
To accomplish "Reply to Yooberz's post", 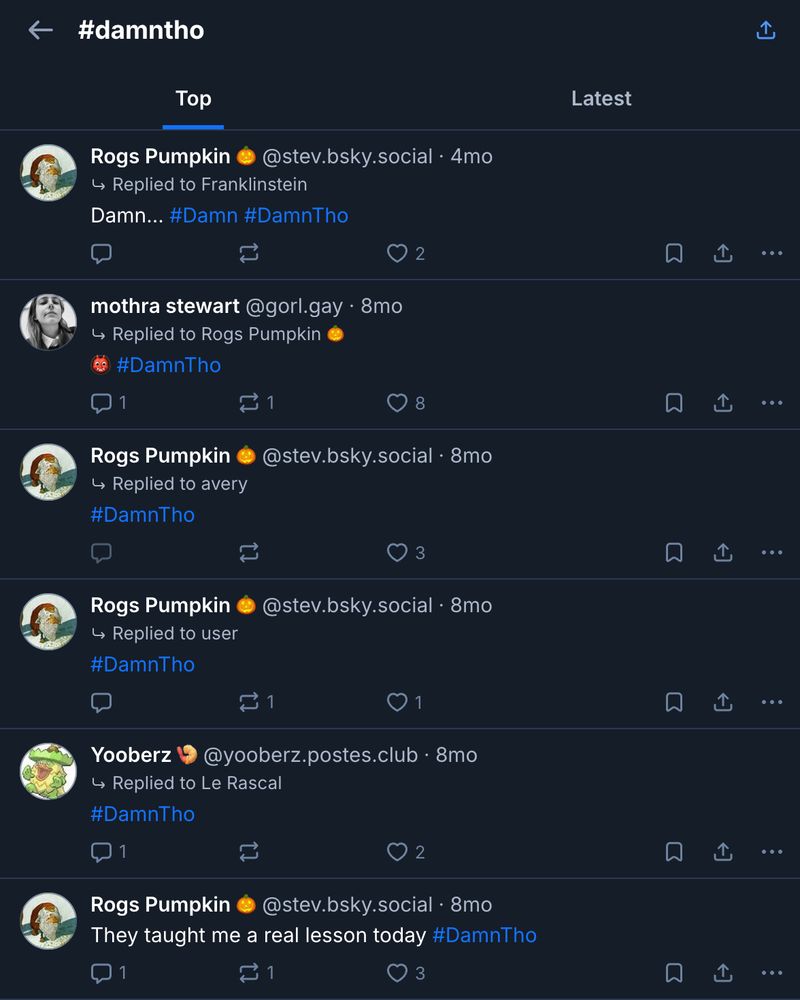I will [x=101, y=852].
